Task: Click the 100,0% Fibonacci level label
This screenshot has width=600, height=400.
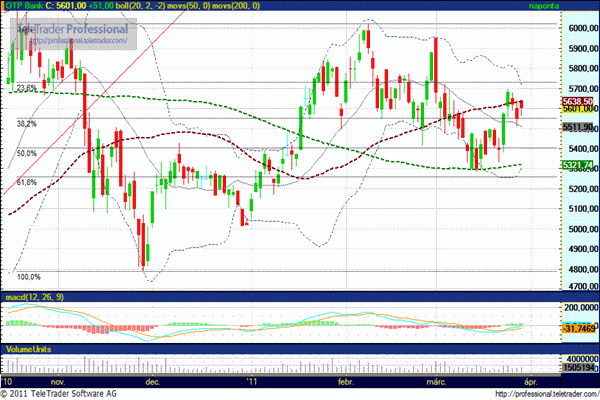Action: coord(29,277)
